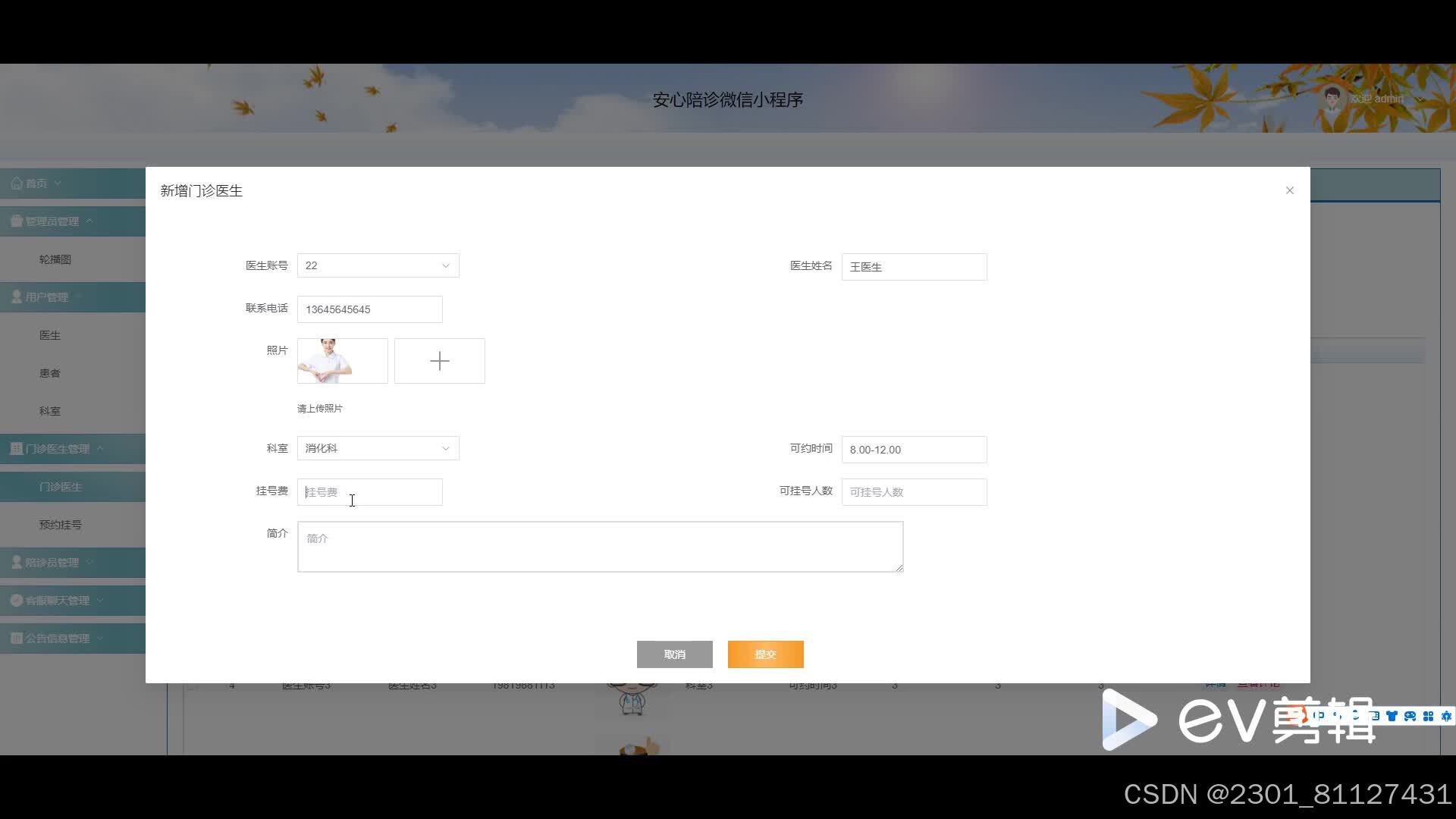Open the 轮播图 sidebar item
This screenshot has width=1456, height=819.
pos(55,259)
